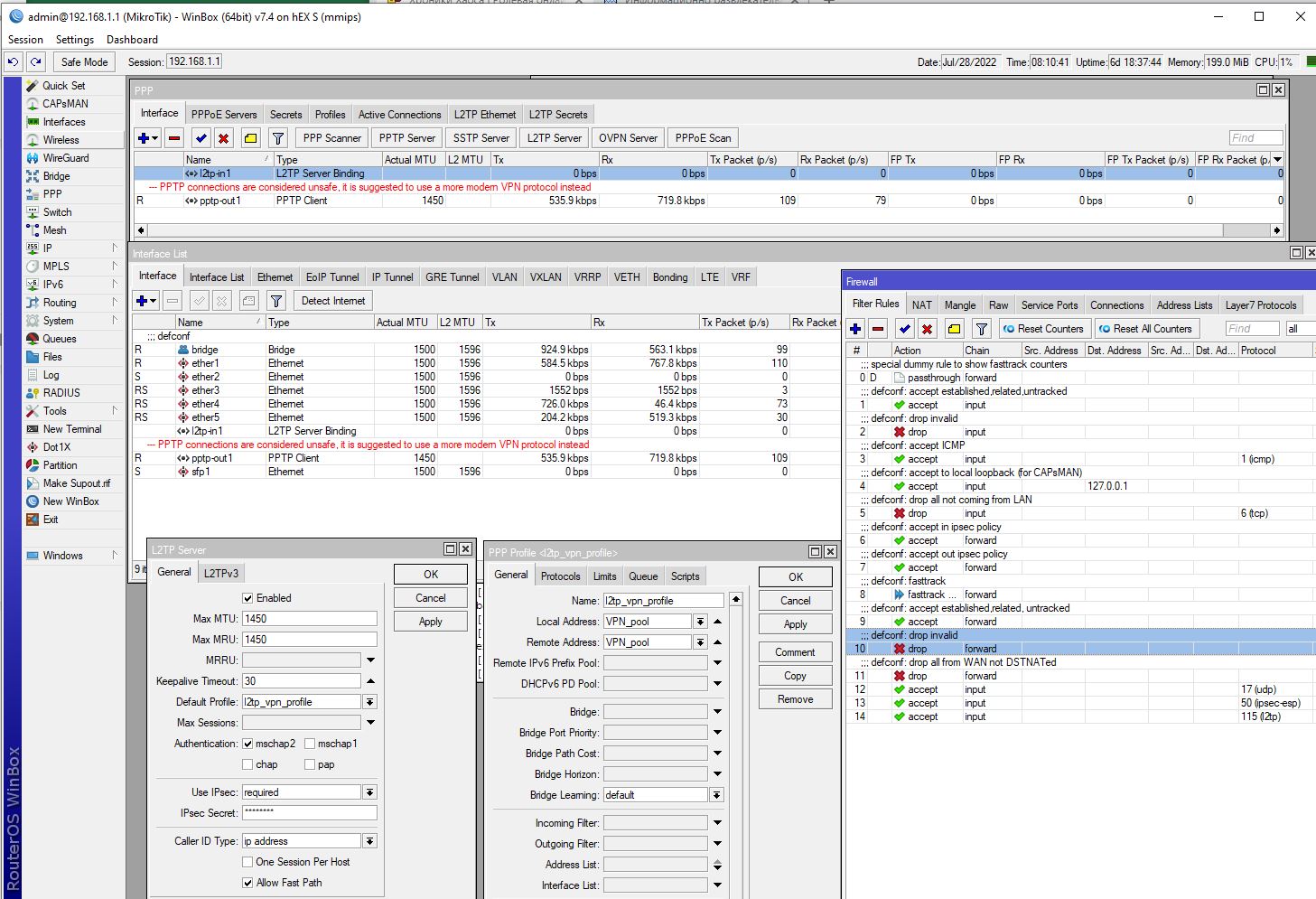Open Queues in sidebar
The width and height of the screenshot is (1316, 899).
click(60, 339)
